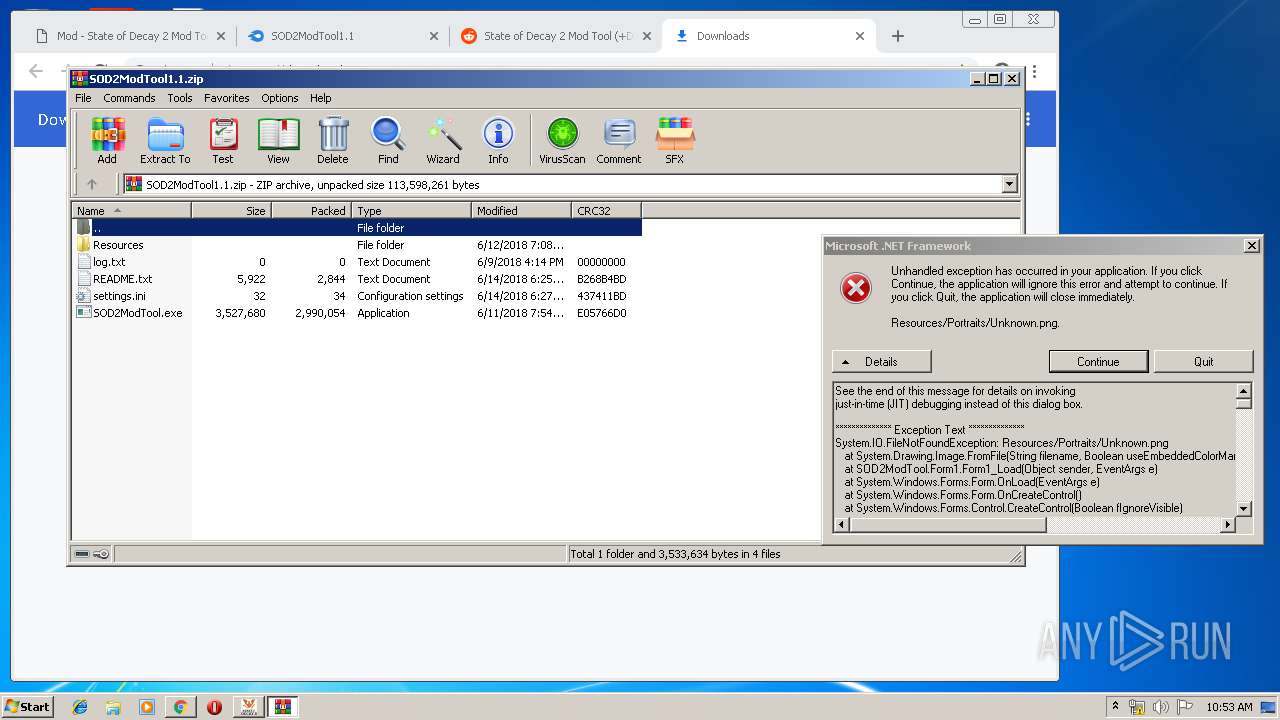Sort by Type column header
Viewport: 1280px width, 720px height.
(411, 210)
